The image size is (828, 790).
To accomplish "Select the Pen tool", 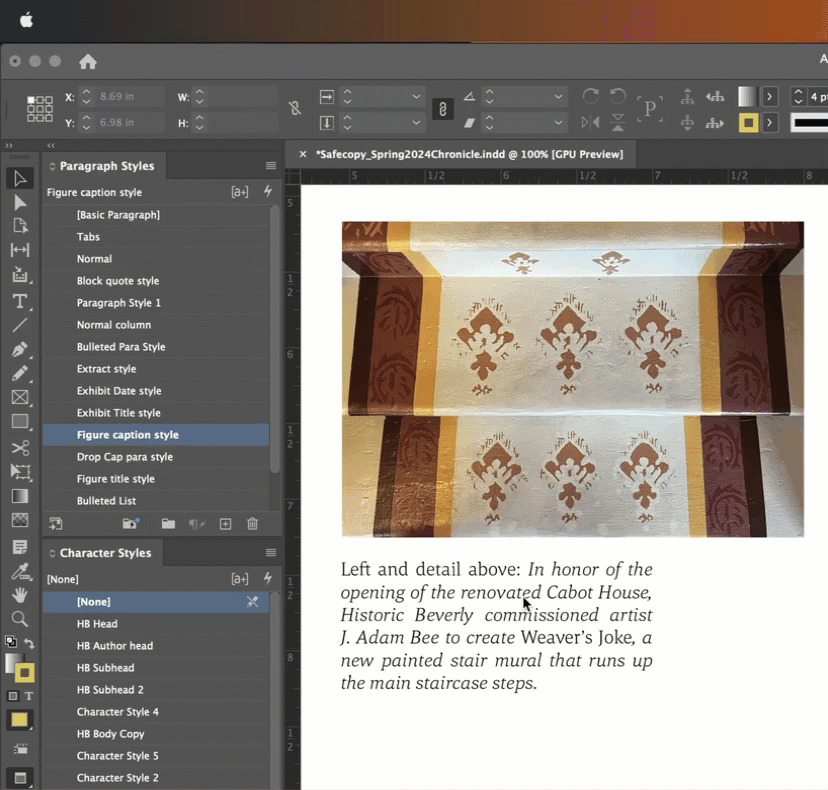I will (x=20, y=350).
